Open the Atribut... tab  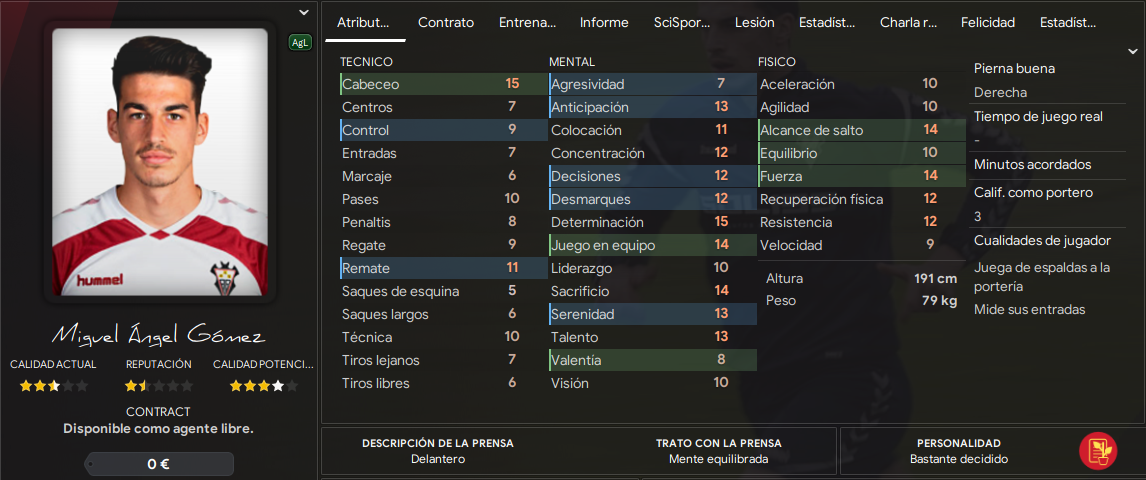(x=363, y=23)
